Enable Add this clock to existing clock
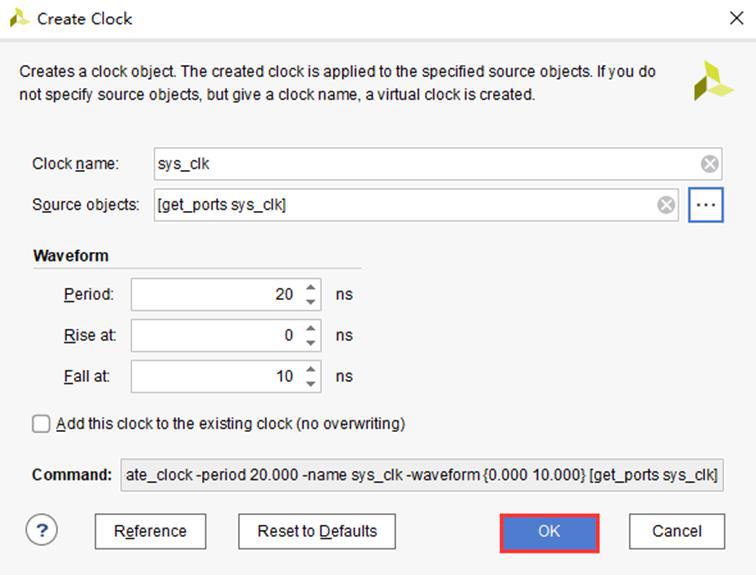 [x=41, y=424]
